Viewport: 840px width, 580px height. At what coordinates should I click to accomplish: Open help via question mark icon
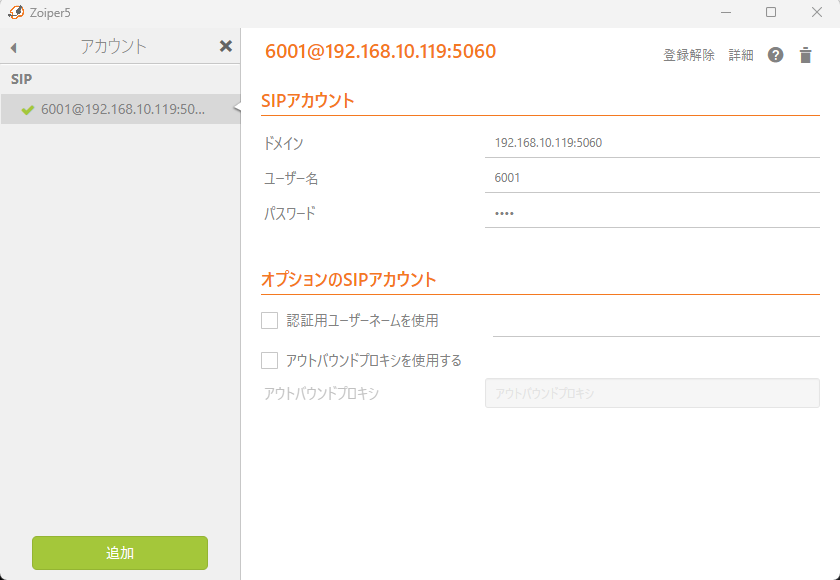[775, 55]
